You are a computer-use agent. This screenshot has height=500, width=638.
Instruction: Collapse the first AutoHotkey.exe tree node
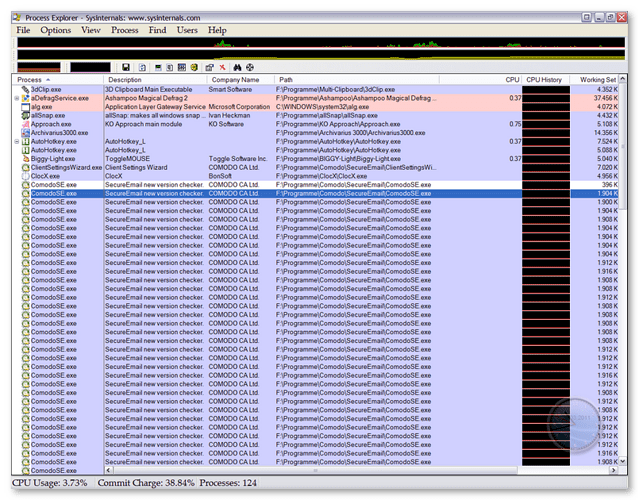pos(17,142)
